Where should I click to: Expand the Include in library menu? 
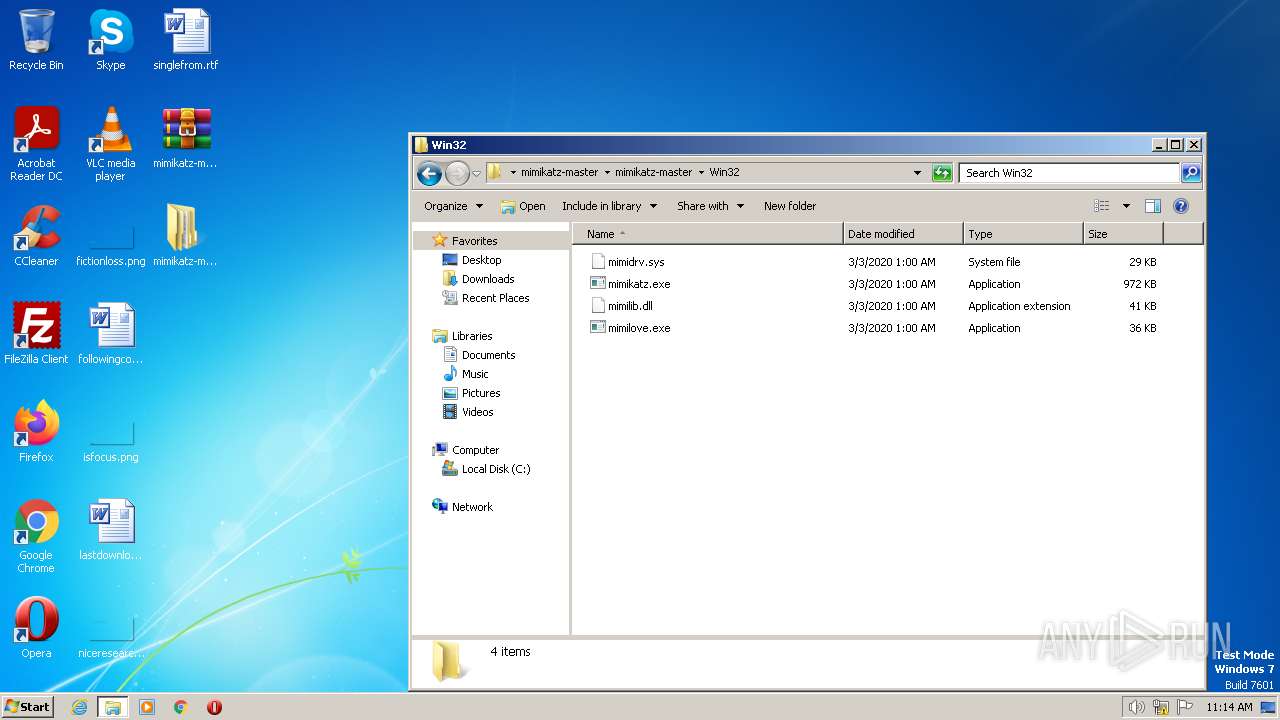[x=609, y=206]
